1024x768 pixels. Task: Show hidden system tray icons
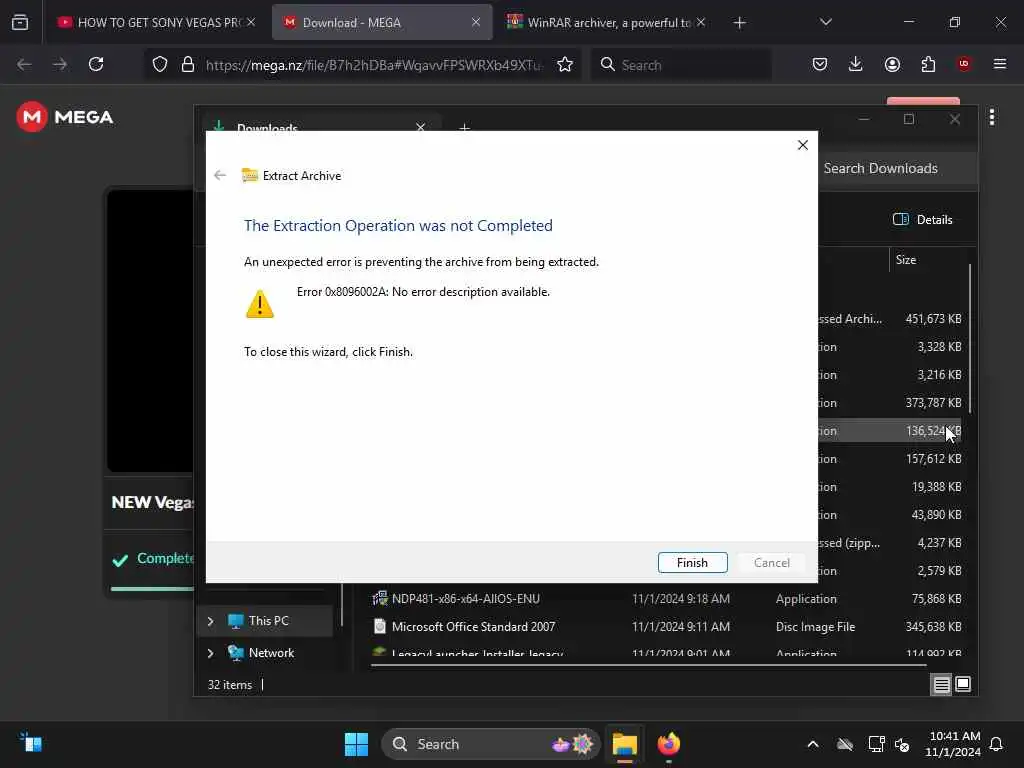[x=812, y=744]
